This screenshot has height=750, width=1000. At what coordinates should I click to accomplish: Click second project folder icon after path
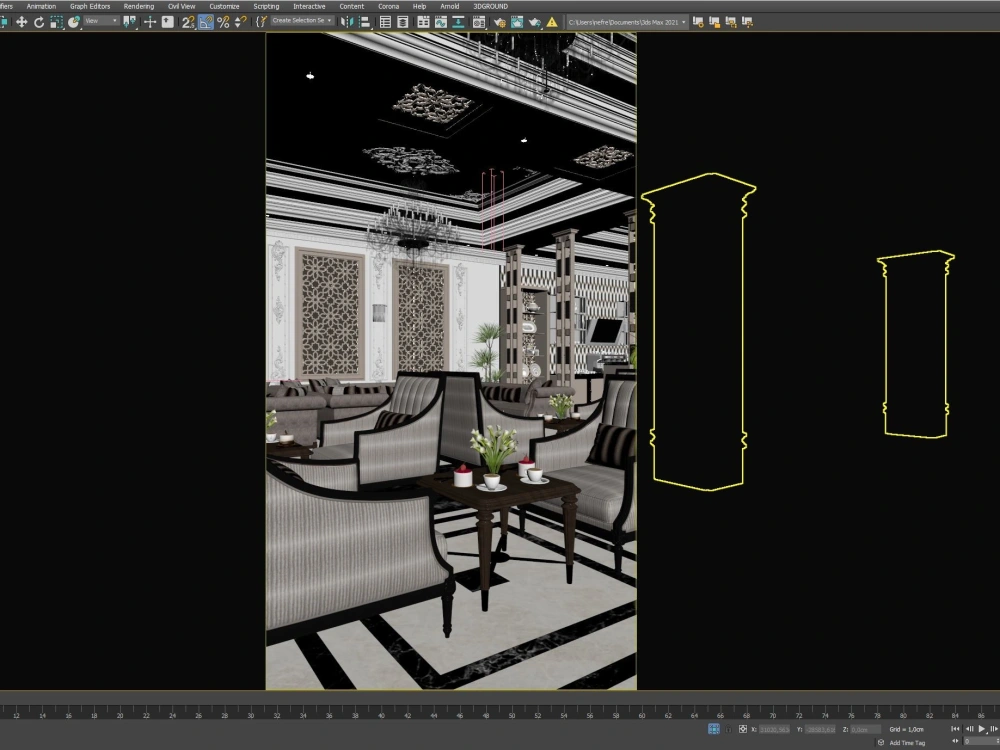[714, 22]
